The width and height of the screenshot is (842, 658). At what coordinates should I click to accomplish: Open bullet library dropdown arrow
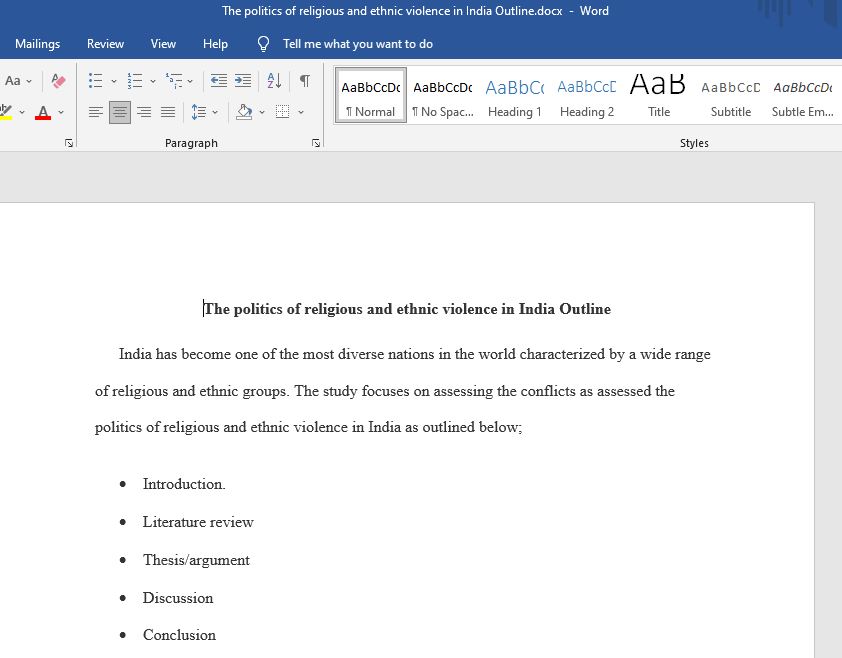114,82
